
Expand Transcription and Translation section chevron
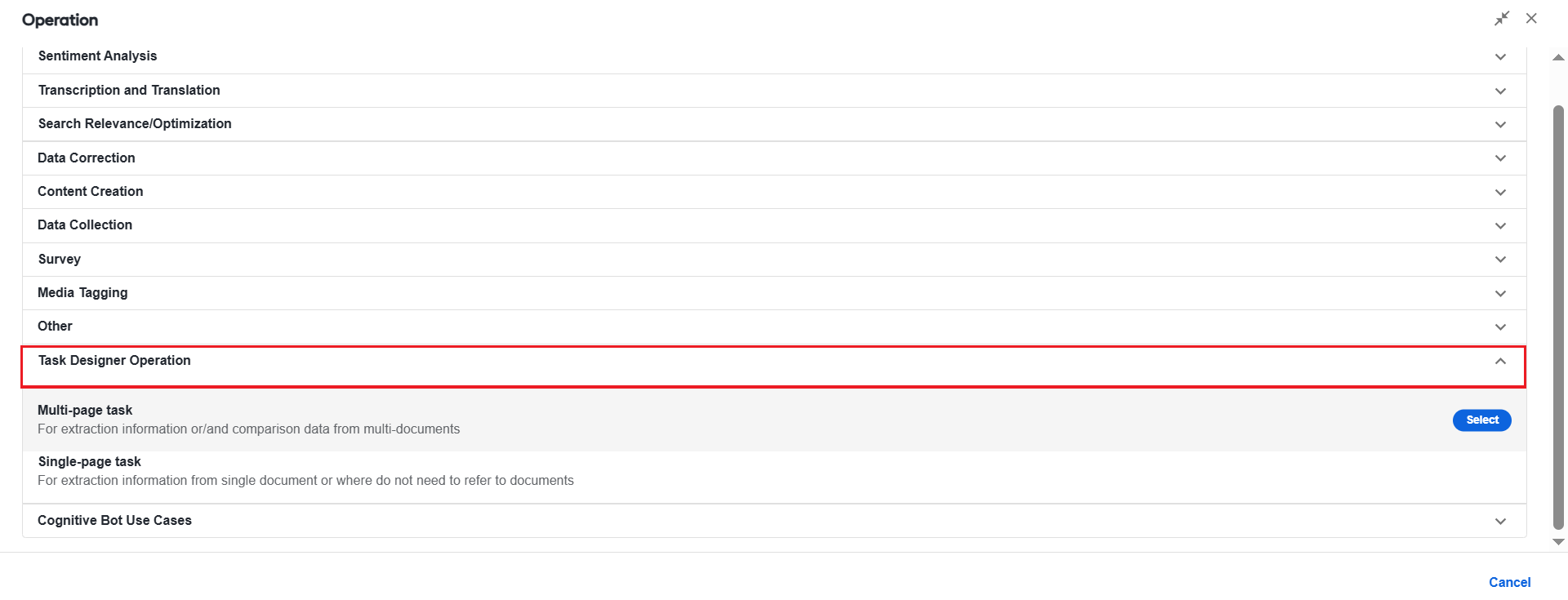(1500, 91)
